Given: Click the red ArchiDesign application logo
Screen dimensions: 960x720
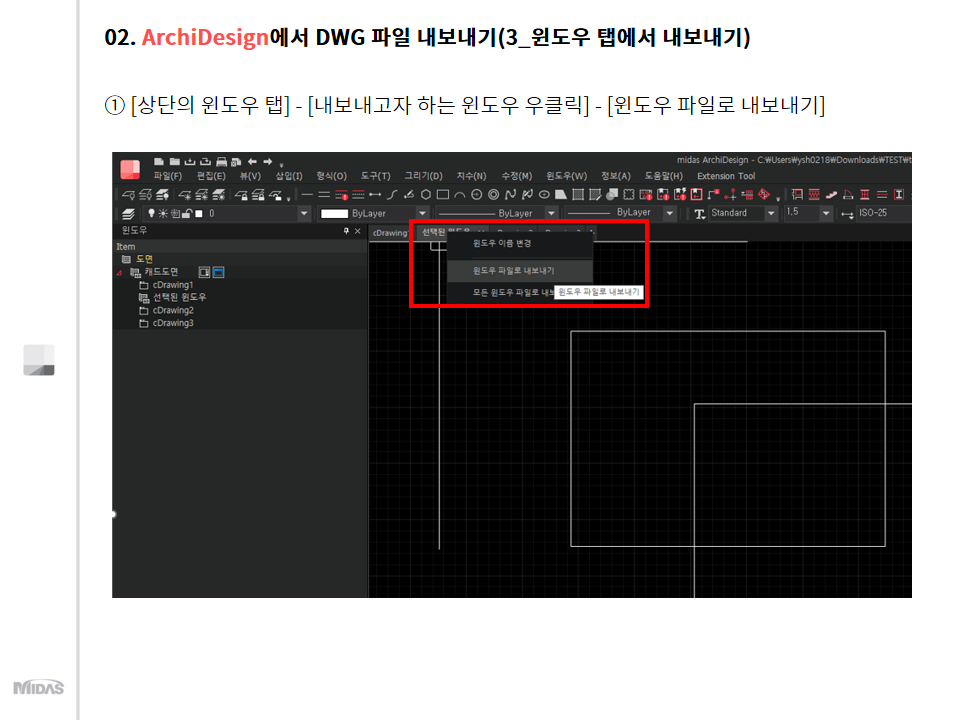Looking at the screenshot, I should [x=130, y=169].
